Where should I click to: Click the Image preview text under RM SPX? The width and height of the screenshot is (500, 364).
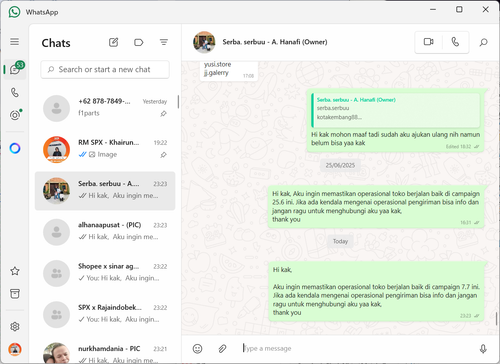tap(107, 154)
